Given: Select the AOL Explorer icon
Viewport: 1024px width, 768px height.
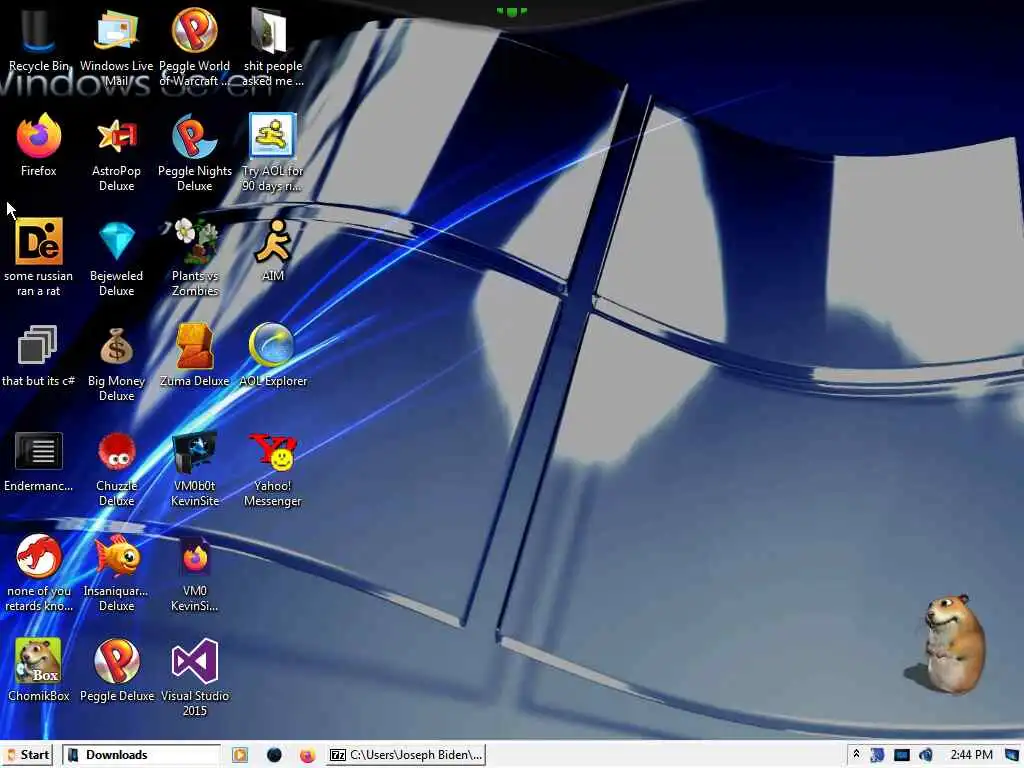Looking at the screenshot, I should click(272, 355).
